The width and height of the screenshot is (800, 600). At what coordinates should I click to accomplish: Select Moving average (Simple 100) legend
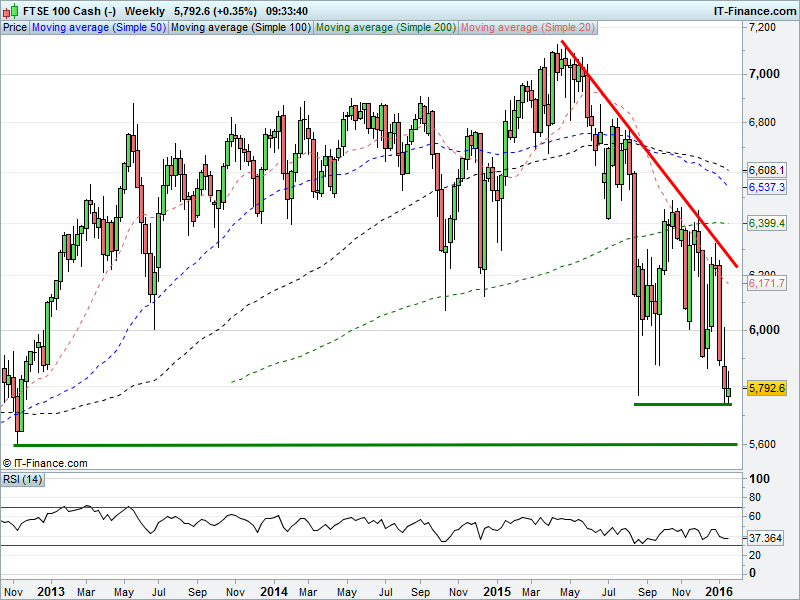click(241, 28)
